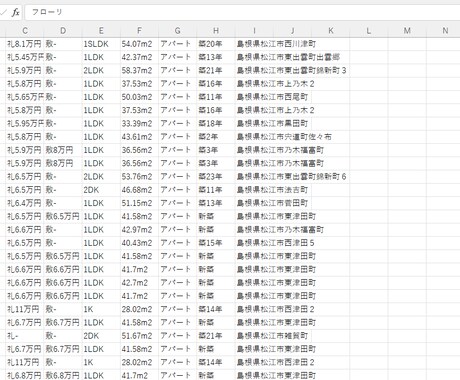Select the cell 築15年
This screenshot has height=380, width=460.
[x=216, y=243]
